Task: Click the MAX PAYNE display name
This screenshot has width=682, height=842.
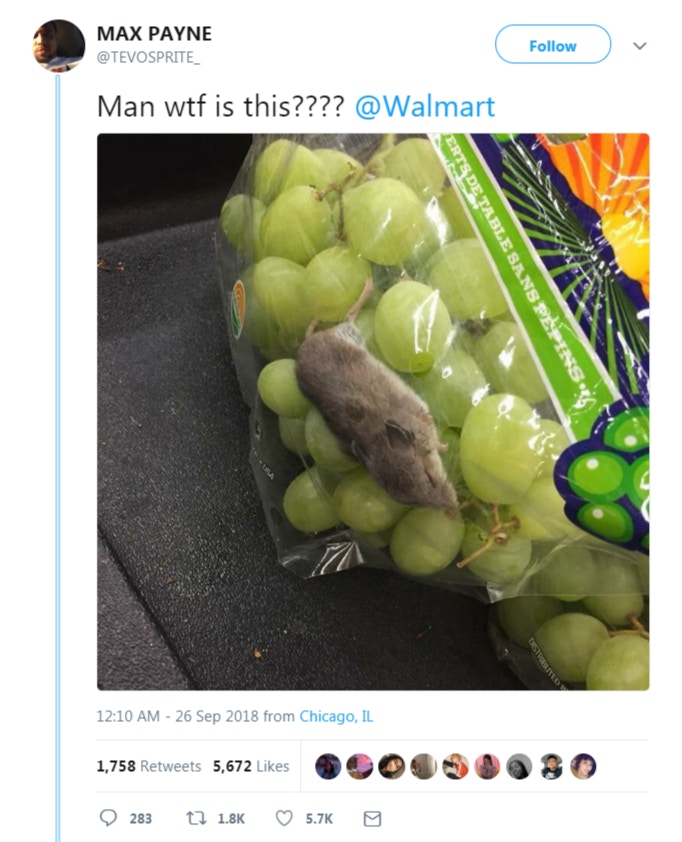Action: click(154, 34)
